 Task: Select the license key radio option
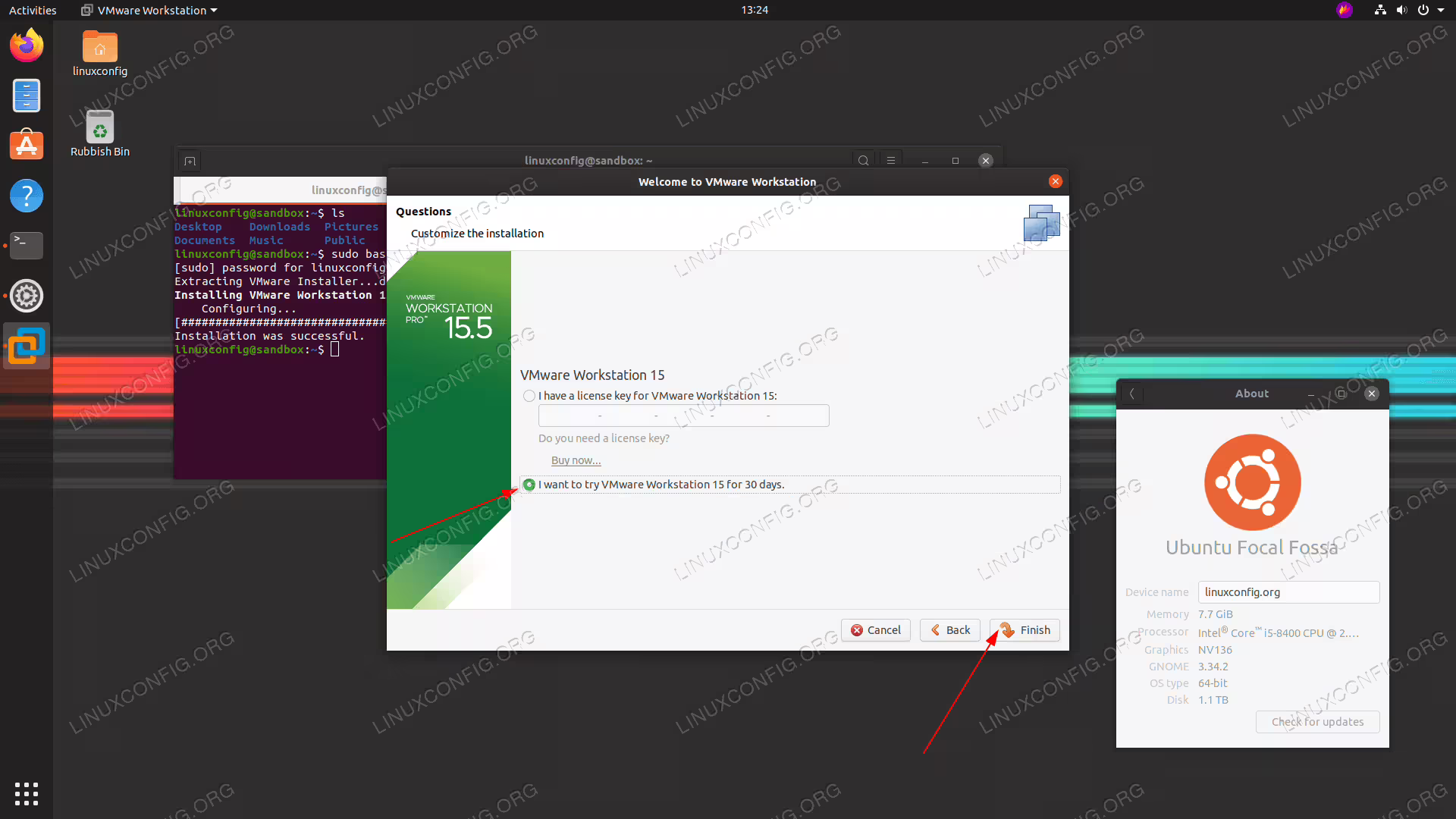click(529, 396)
